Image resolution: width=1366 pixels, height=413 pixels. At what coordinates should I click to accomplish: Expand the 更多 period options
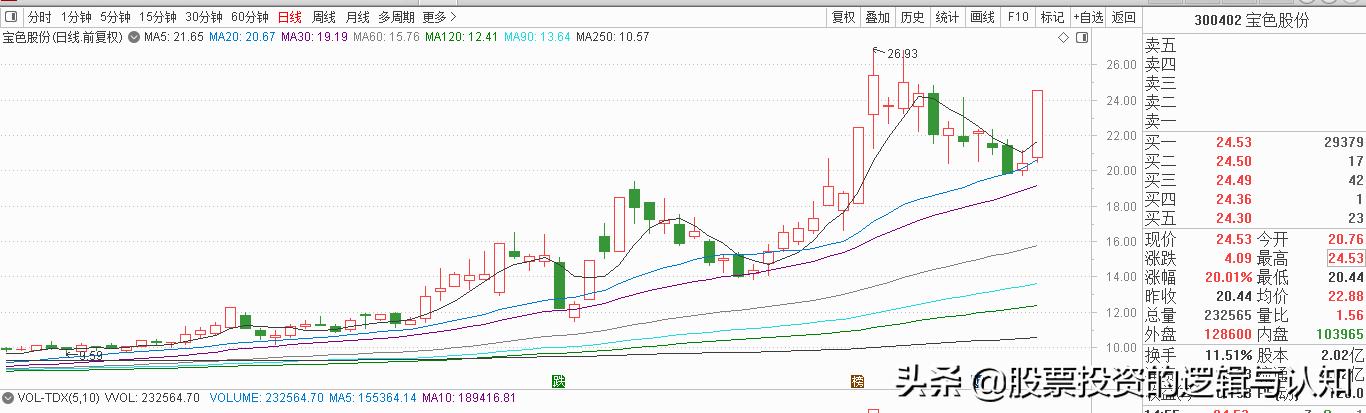pyautogui.click(x=440, y=17)
